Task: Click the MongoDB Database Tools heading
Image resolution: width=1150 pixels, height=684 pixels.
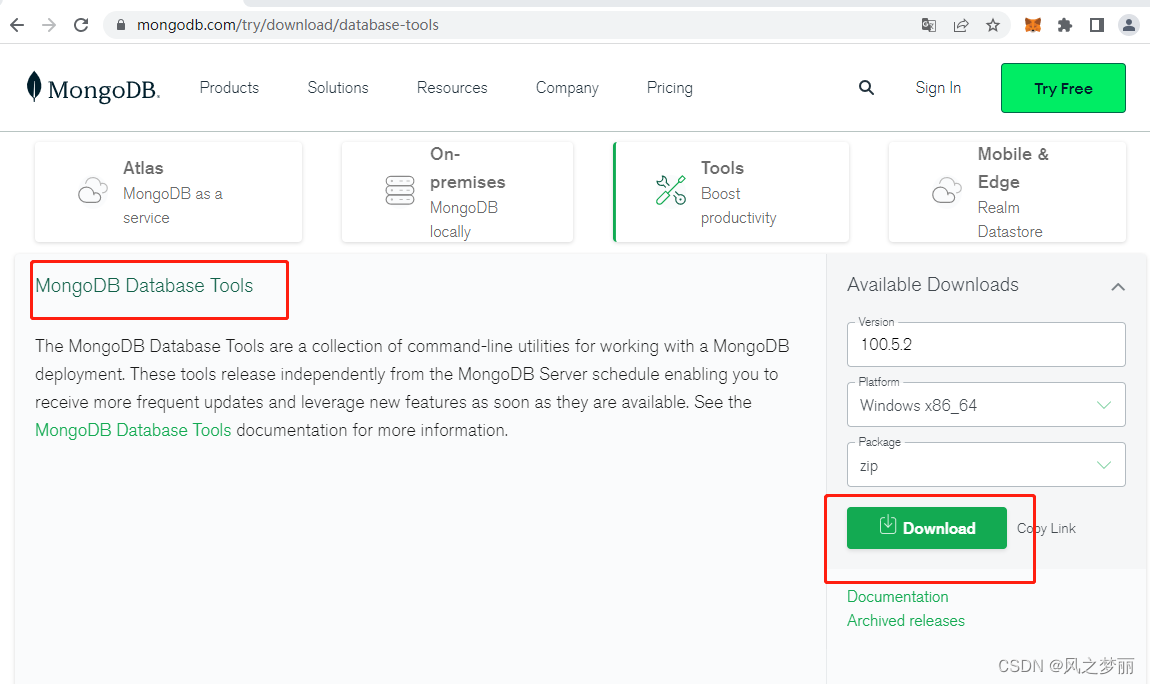Action: [x=144, y=286]
